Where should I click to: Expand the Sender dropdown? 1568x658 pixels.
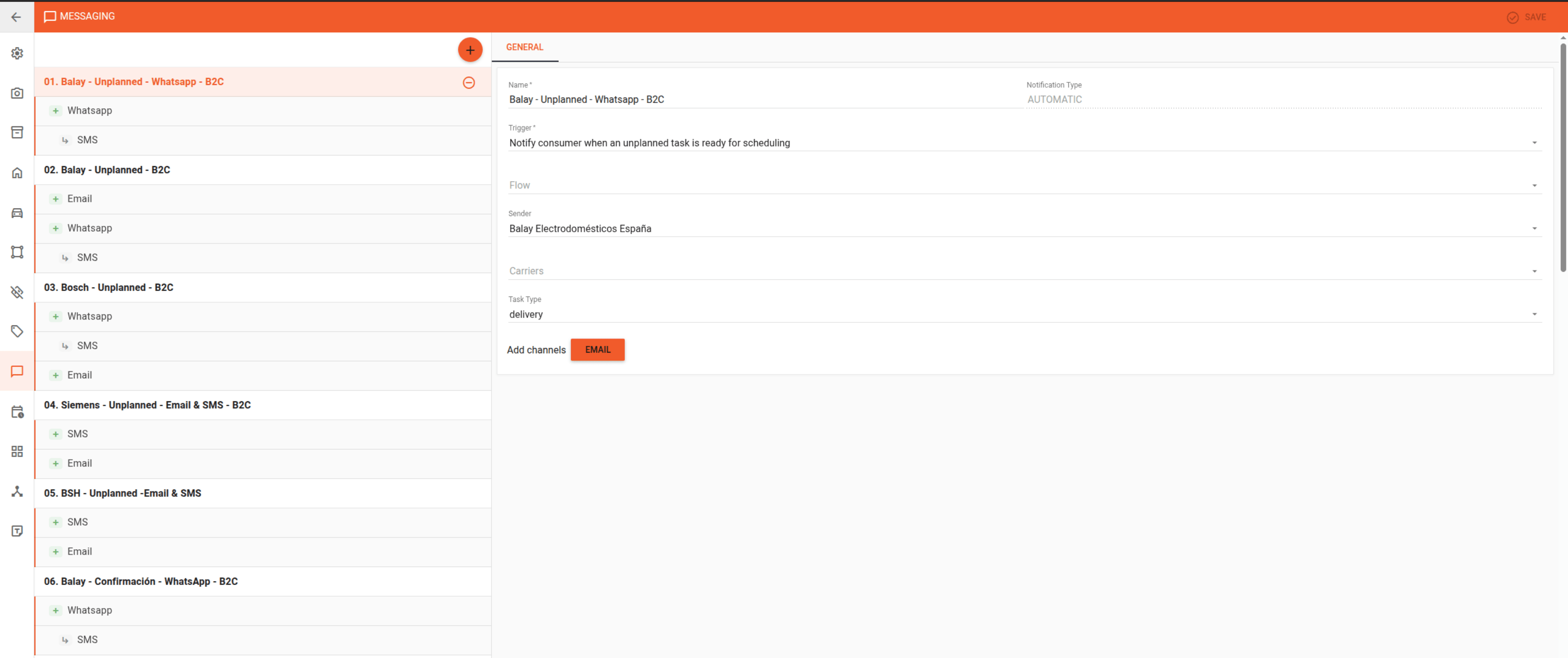tap(1025, 229)
